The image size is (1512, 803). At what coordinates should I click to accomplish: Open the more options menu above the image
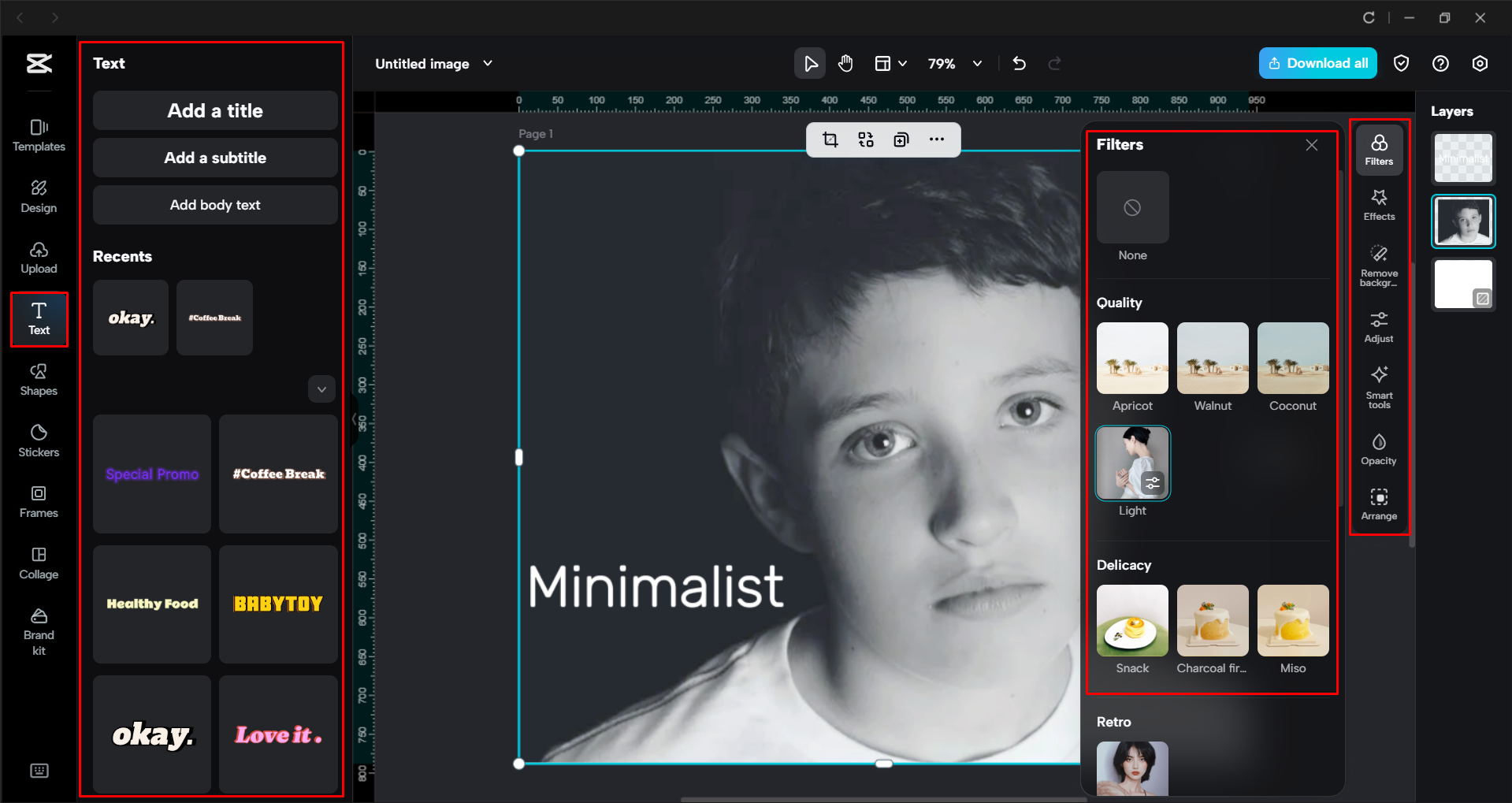click(937, 139)
